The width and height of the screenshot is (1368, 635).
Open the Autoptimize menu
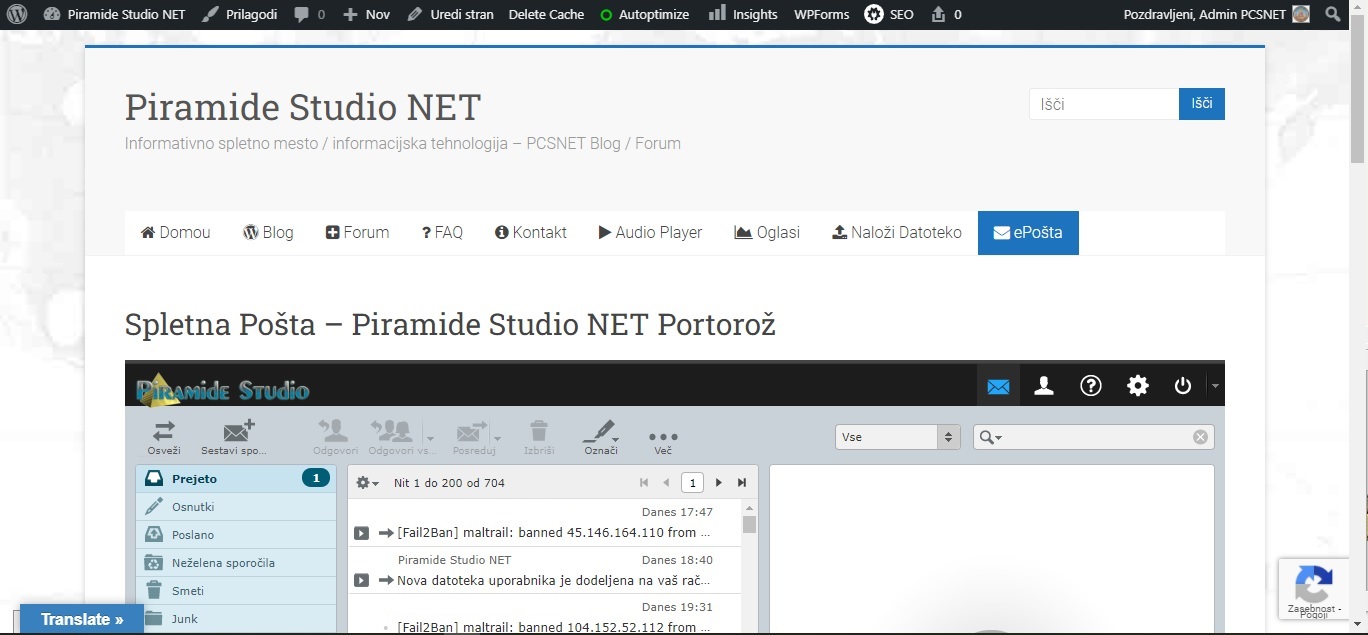tap(644, 14)
